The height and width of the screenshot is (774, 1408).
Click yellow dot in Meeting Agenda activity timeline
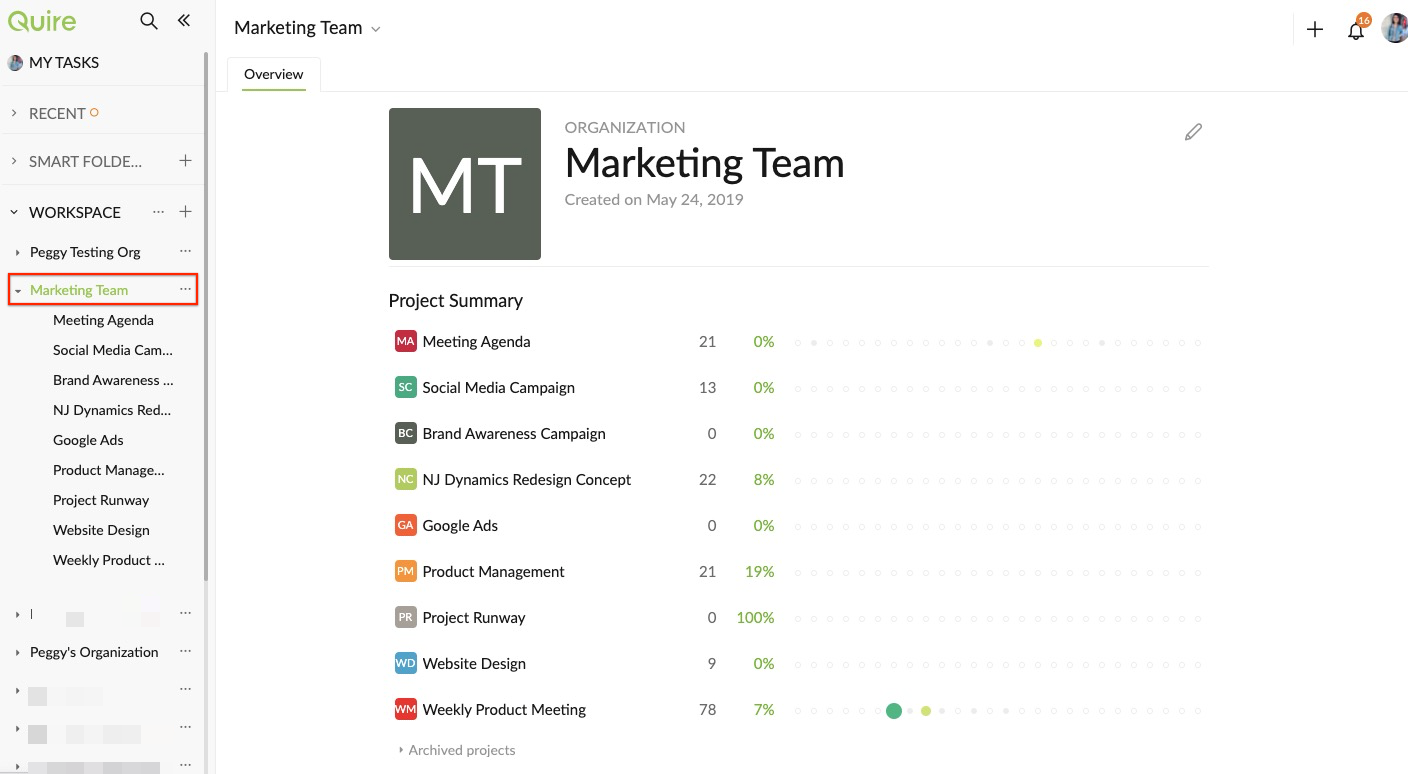pos(1038,343)
